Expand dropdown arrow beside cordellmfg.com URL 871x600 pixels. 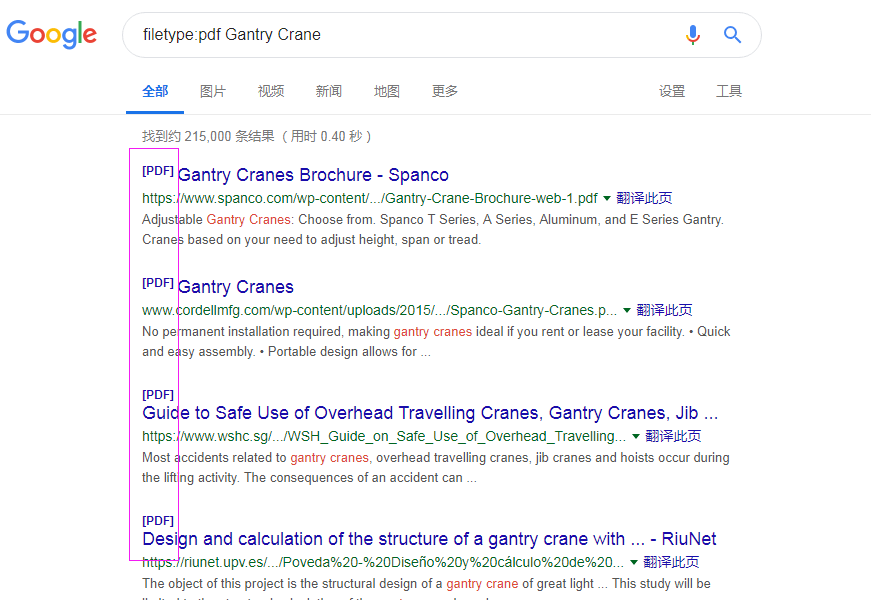coord(627,311)
